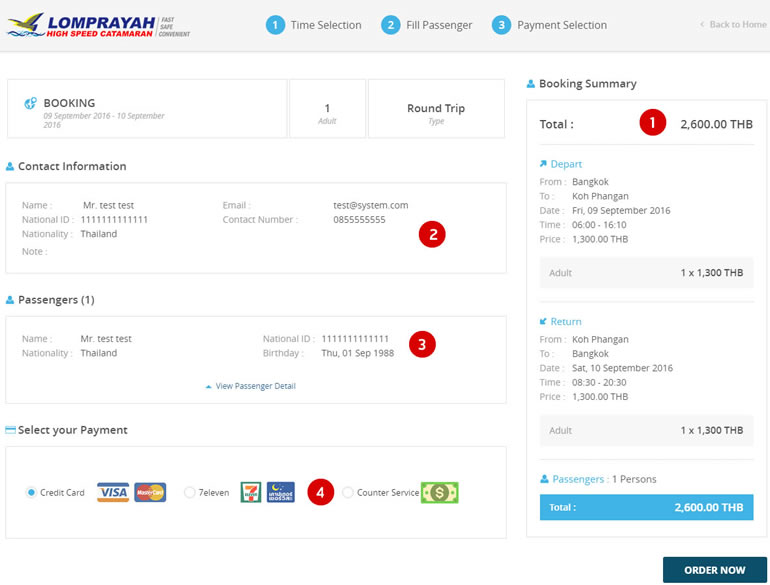The width and height of the screenshot is (770, 585).
Task: Choose the 7eleven payment radio button
Action: click(189, 492)
